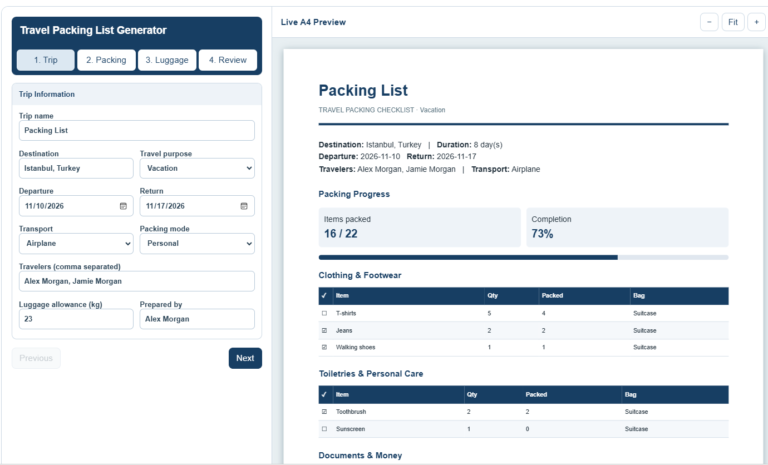Click the Return date field
768x465 pixels.
pos(197,206)
